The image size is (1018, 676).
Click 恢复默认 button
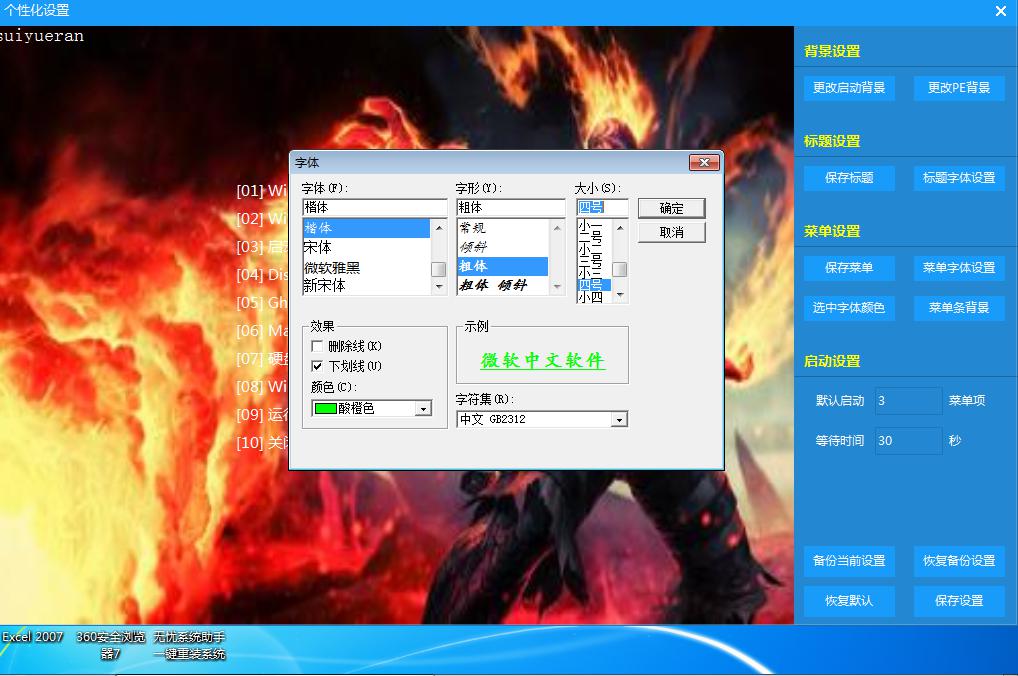(x=849, y=601)
